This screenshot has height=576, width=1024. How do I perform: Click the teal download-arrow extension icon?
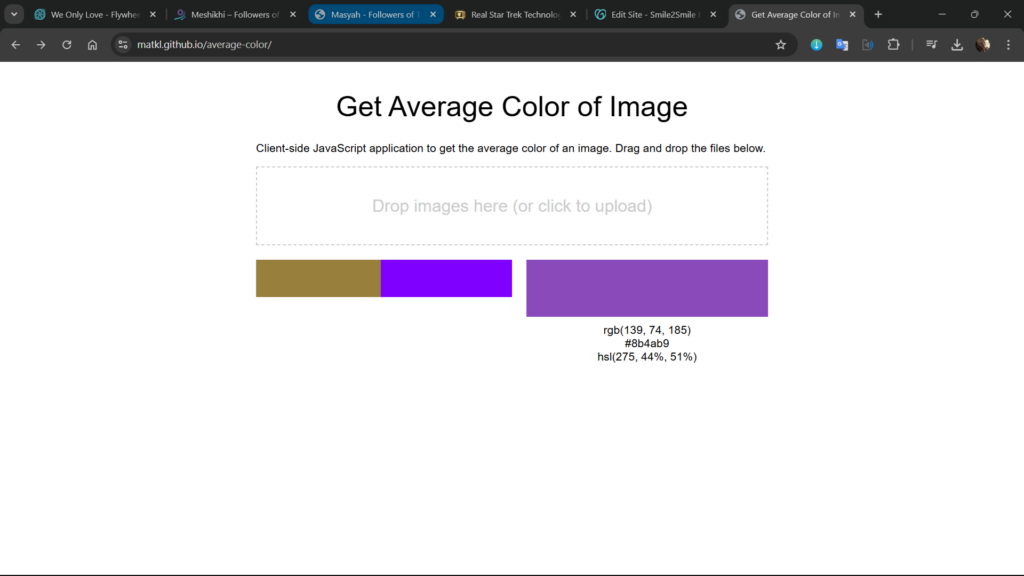click(x=816, y=45)
